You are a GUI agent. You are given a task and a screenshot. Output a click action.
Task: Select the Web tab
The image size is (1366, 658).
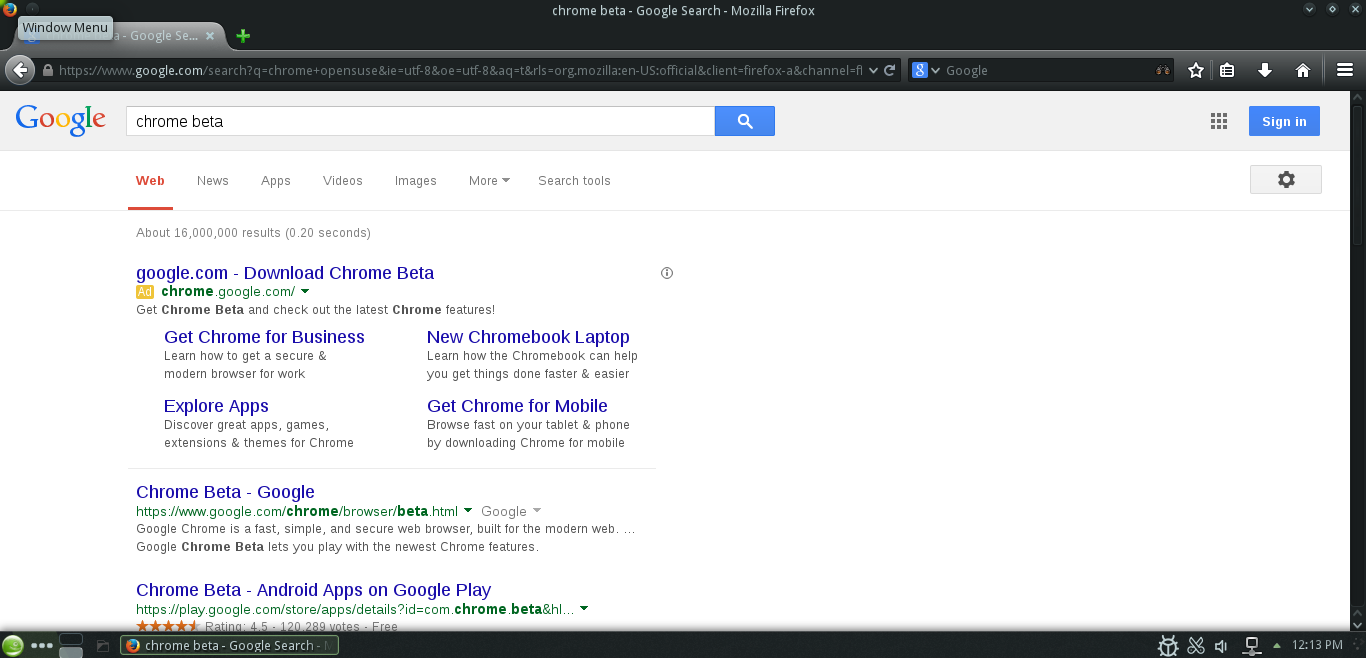click(x=150, y=181)
